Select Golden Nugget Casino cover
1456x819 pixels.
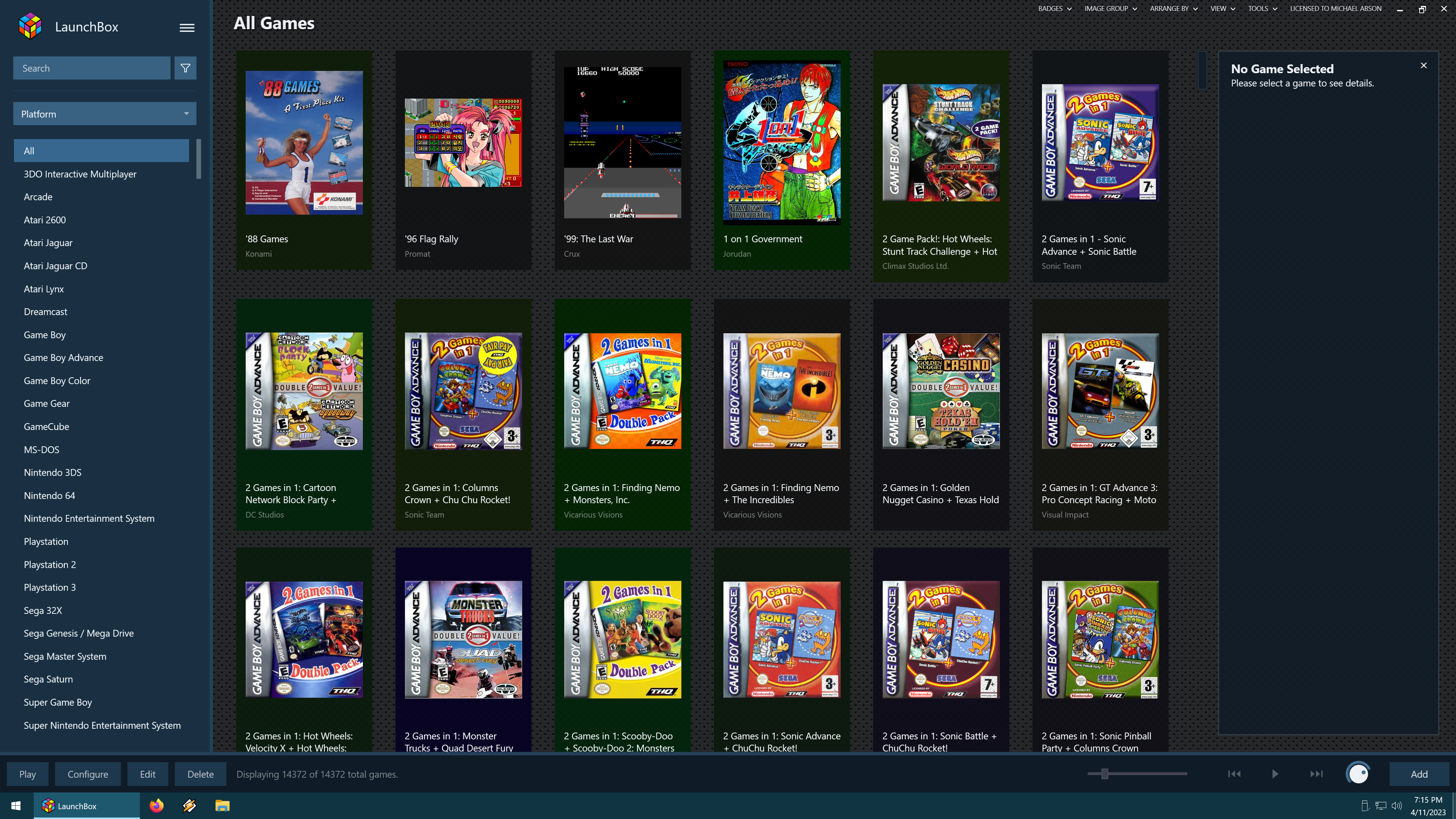point(941,391)
